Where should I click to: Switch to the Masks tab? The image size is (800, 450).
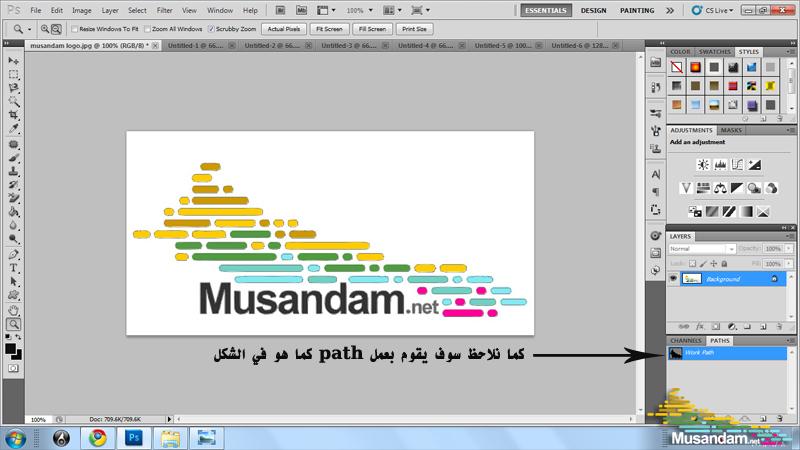[731, 131]
